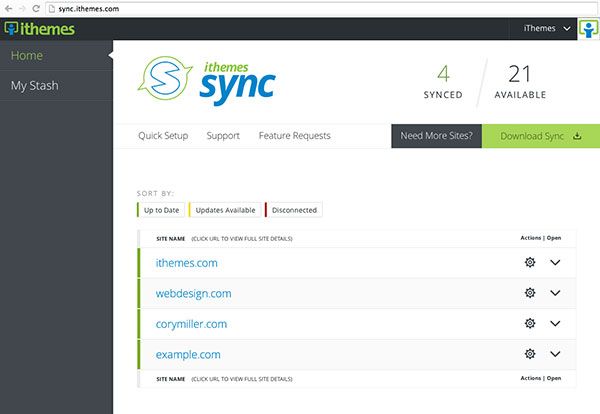The image size is (600, 414).
Task: Click the page icon in the address bar
Action: point(52,8)
